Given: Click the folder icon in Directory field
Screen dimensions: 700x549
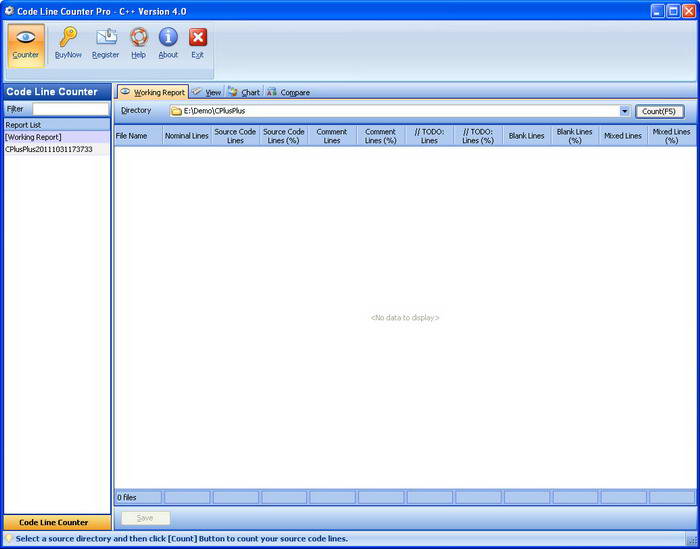Looking at the screenshot, I should (176, 111).
